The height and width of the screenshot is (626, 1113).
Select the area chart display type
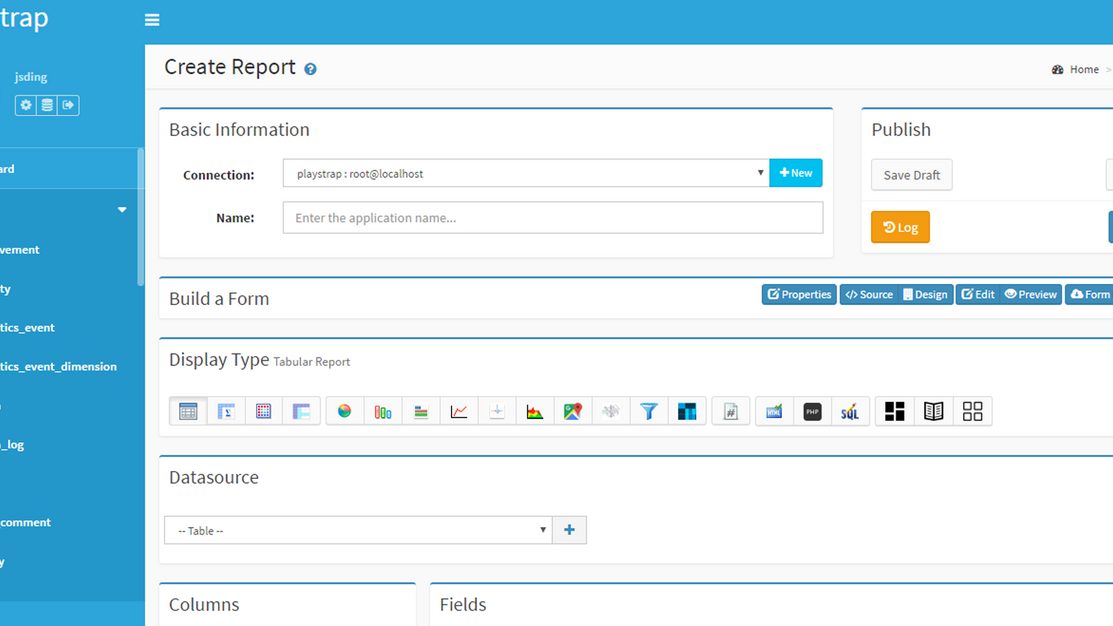(x=535, y=412)
